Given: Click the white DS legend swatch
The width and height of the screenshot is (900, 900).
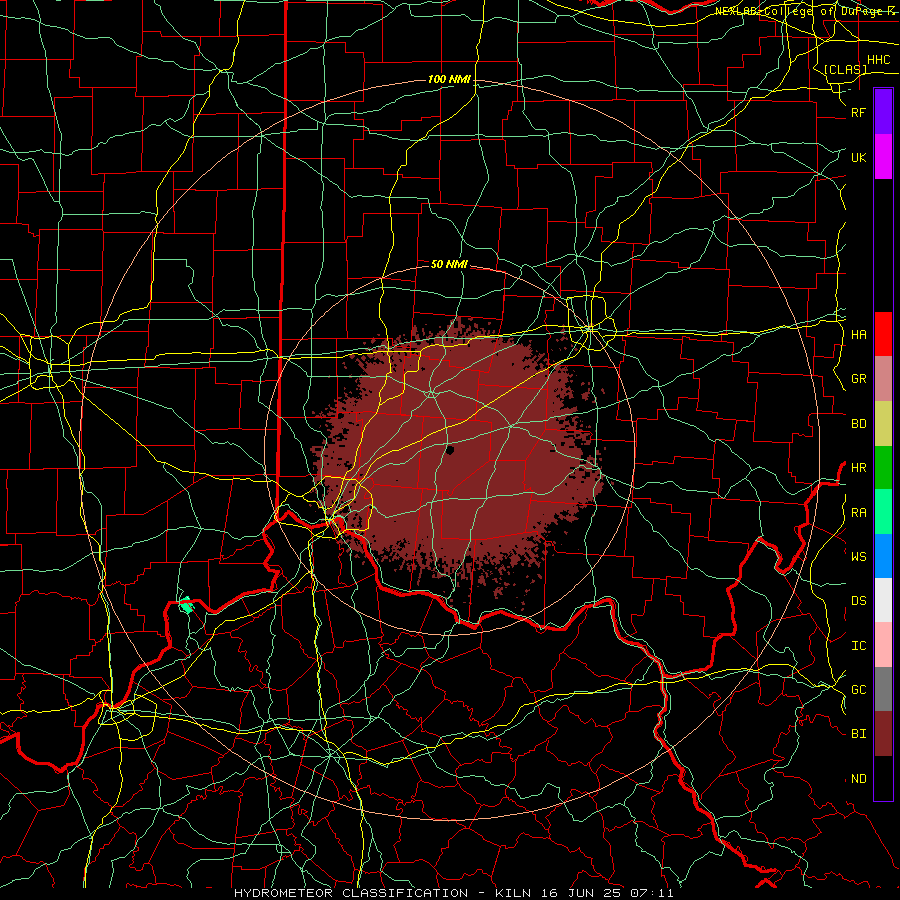Looking at the screenshot, I should click(x=883, y=600).
